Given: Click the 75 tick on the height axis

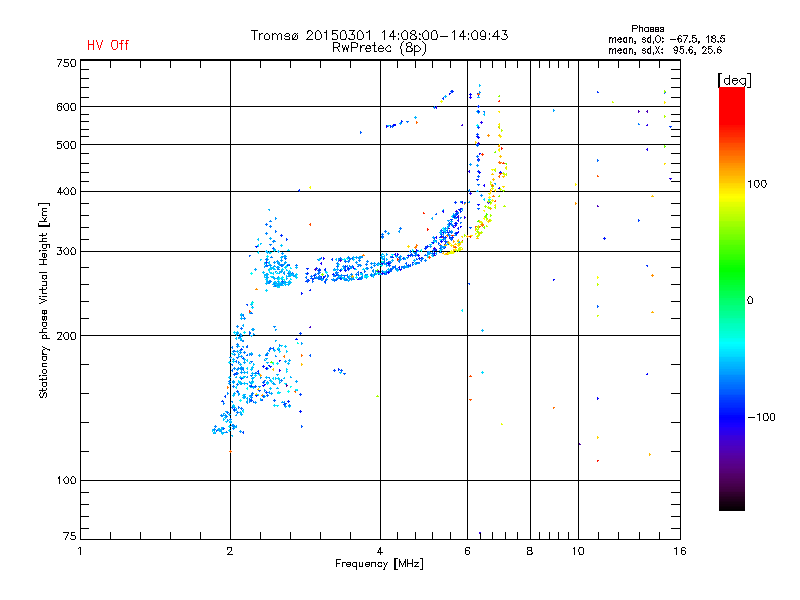Looking at the screenshot, I should click(70, 536).
